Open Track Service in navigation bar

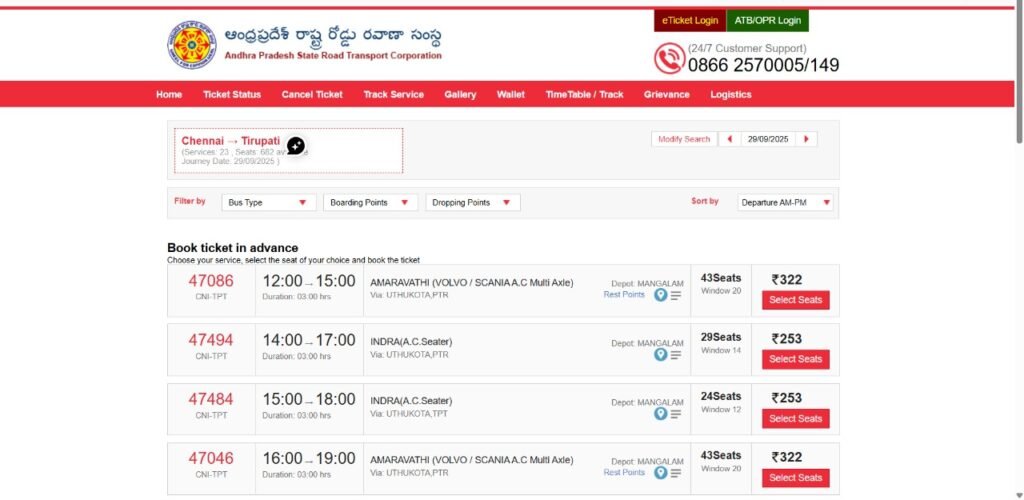(393, 94)
